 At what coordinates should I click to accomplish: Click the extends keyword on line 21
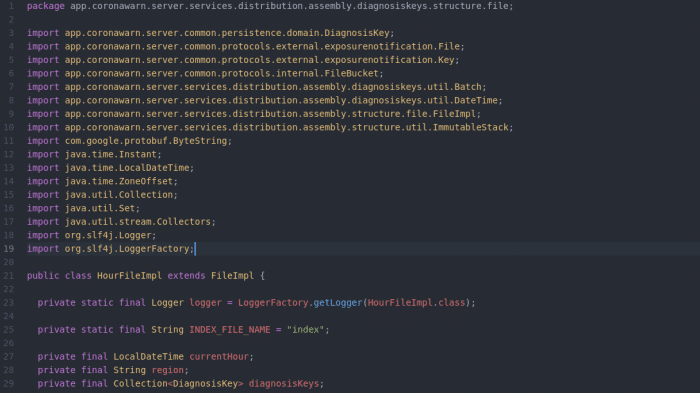tap(186, 276)
